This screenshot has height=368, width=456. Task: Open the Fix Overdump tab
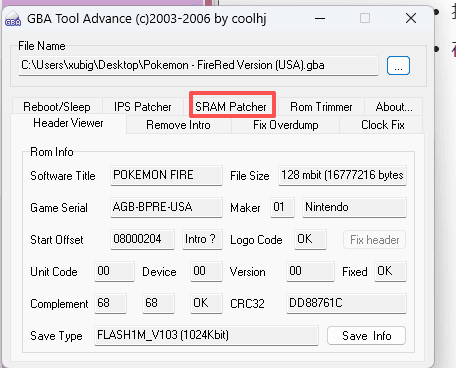[286, 125]
